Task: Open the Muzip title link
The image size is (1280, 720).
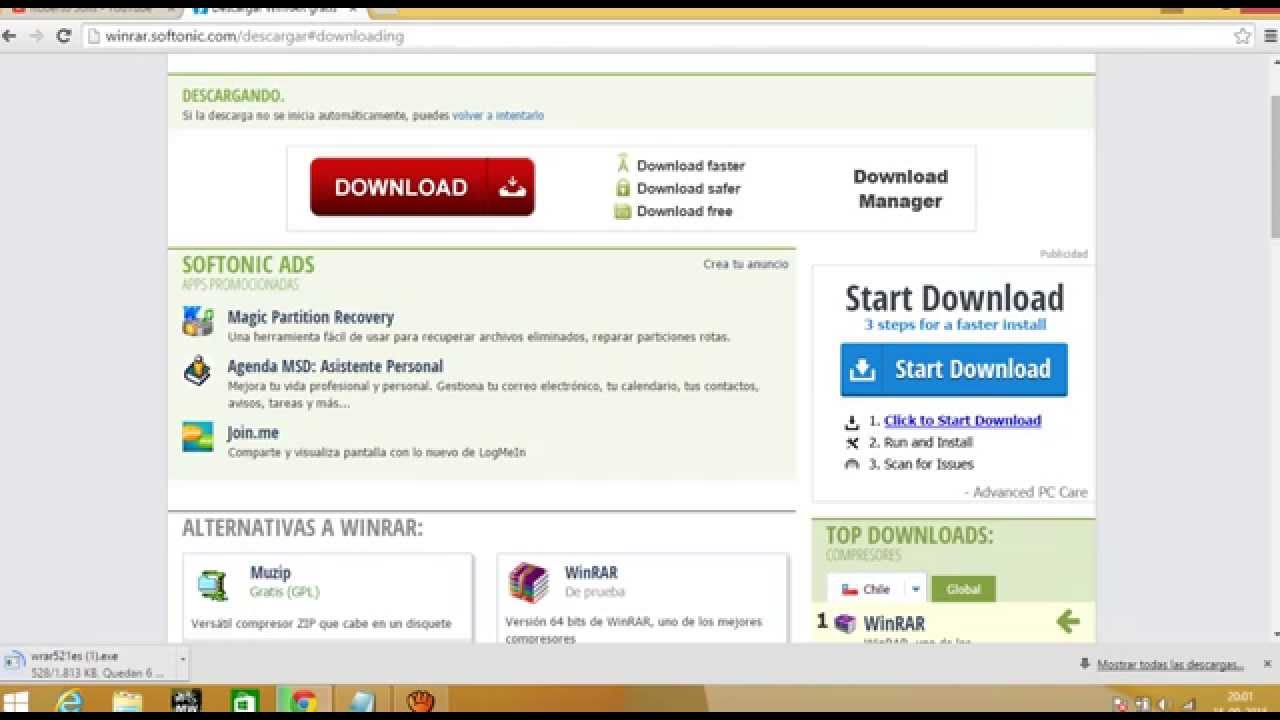Action: pyautogui.click(x=270, y=573)
